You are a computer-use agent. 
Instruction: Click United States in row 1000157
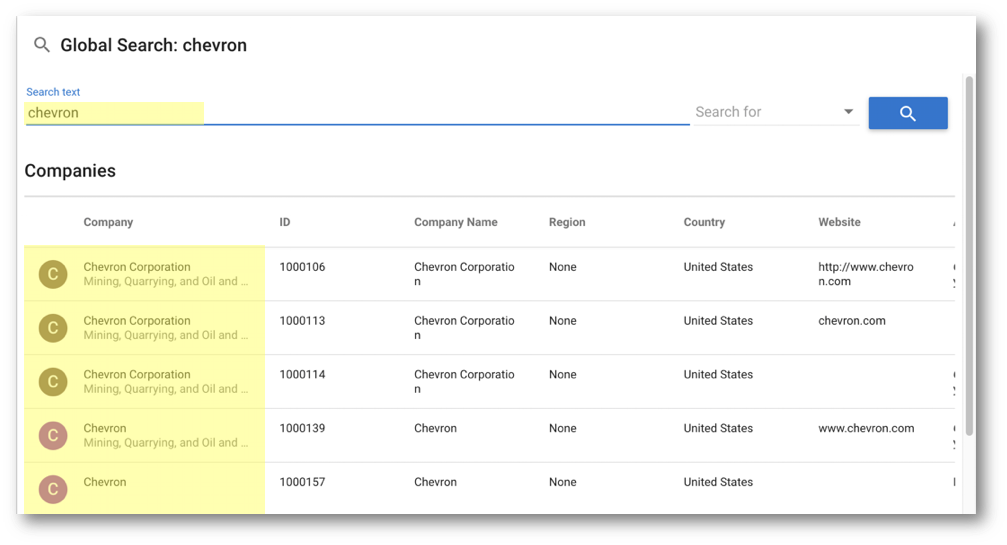718,482
